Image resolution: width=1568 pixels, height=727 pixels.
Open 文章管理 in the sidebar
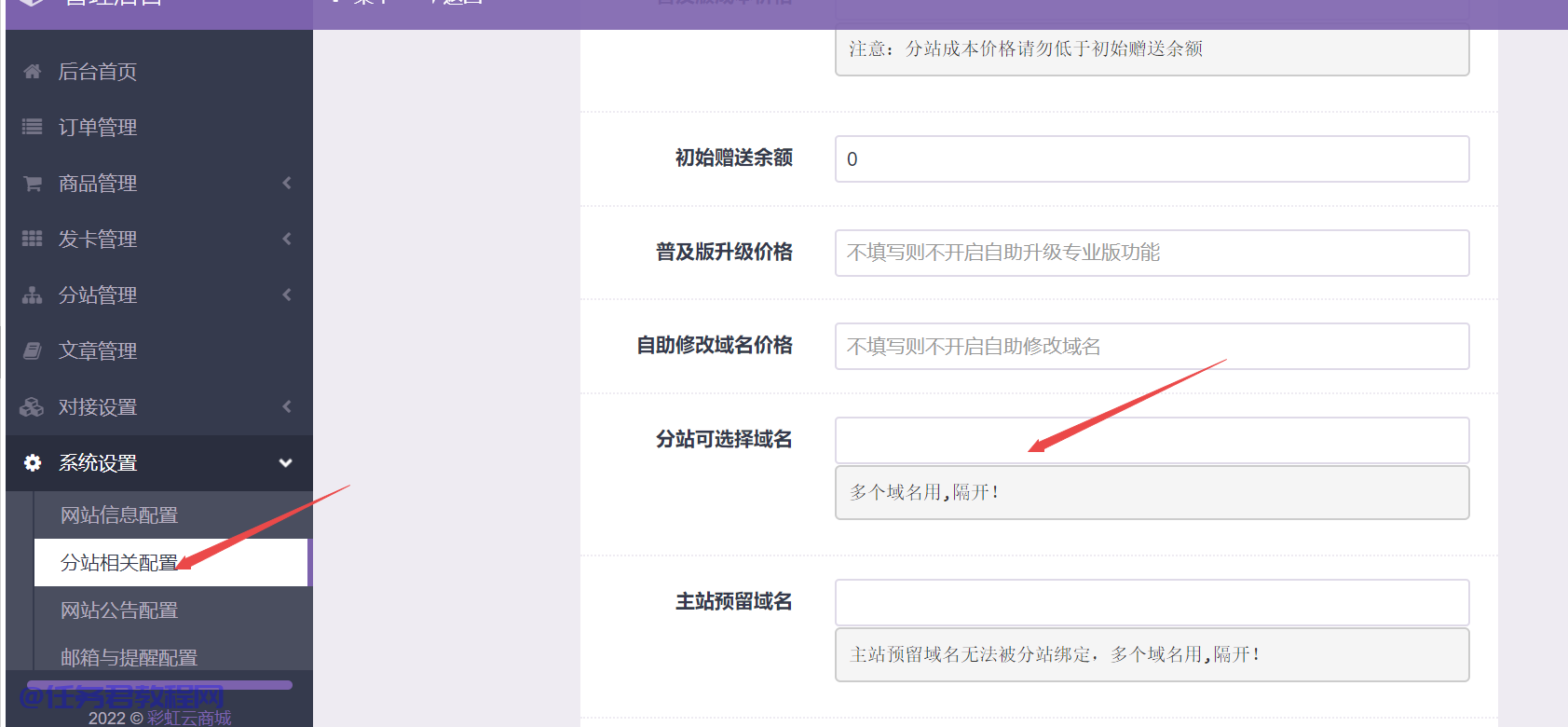(x=159, y=351)
